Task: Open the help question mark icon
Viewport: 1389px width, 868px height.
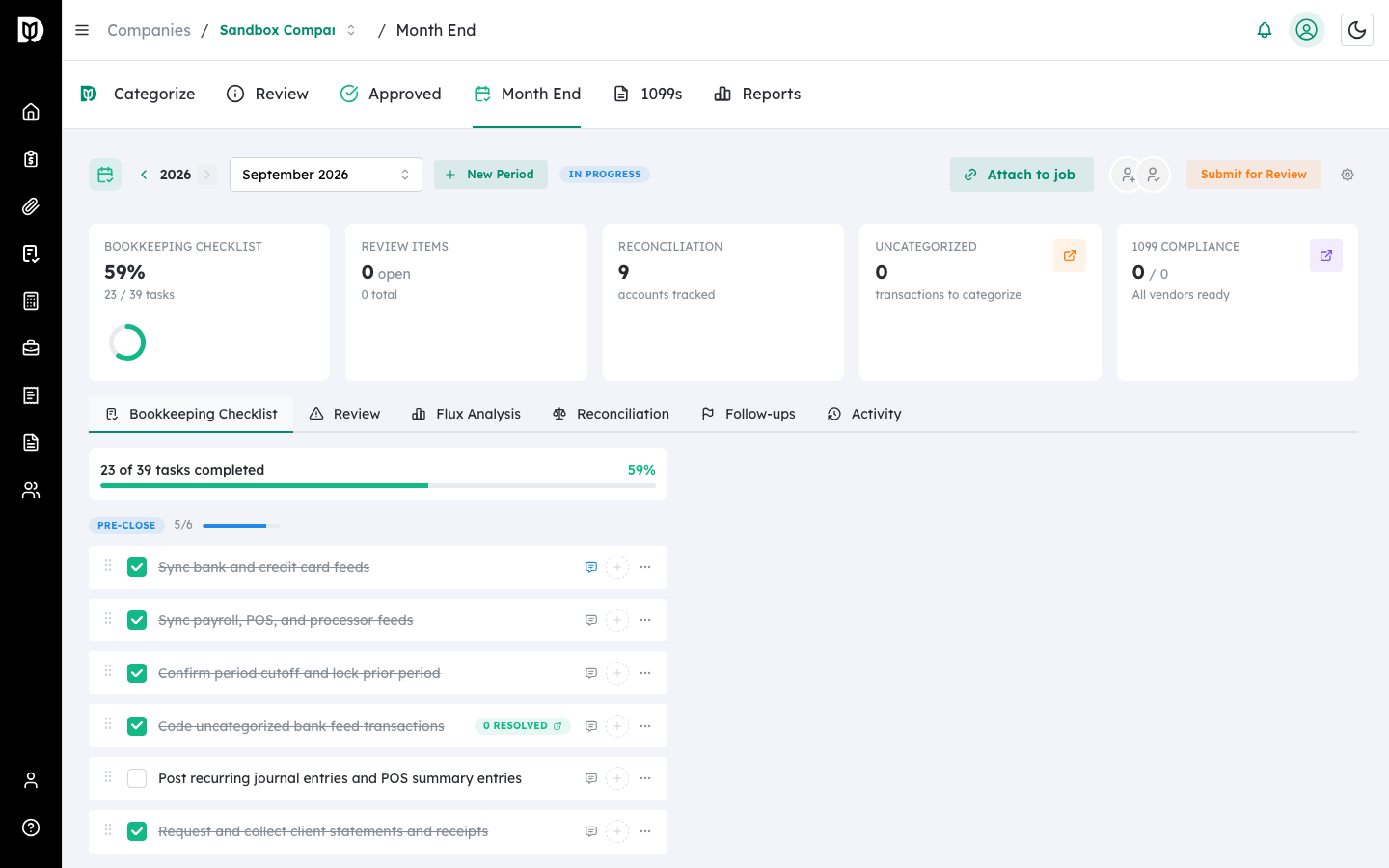Action: tap(31, 827)
